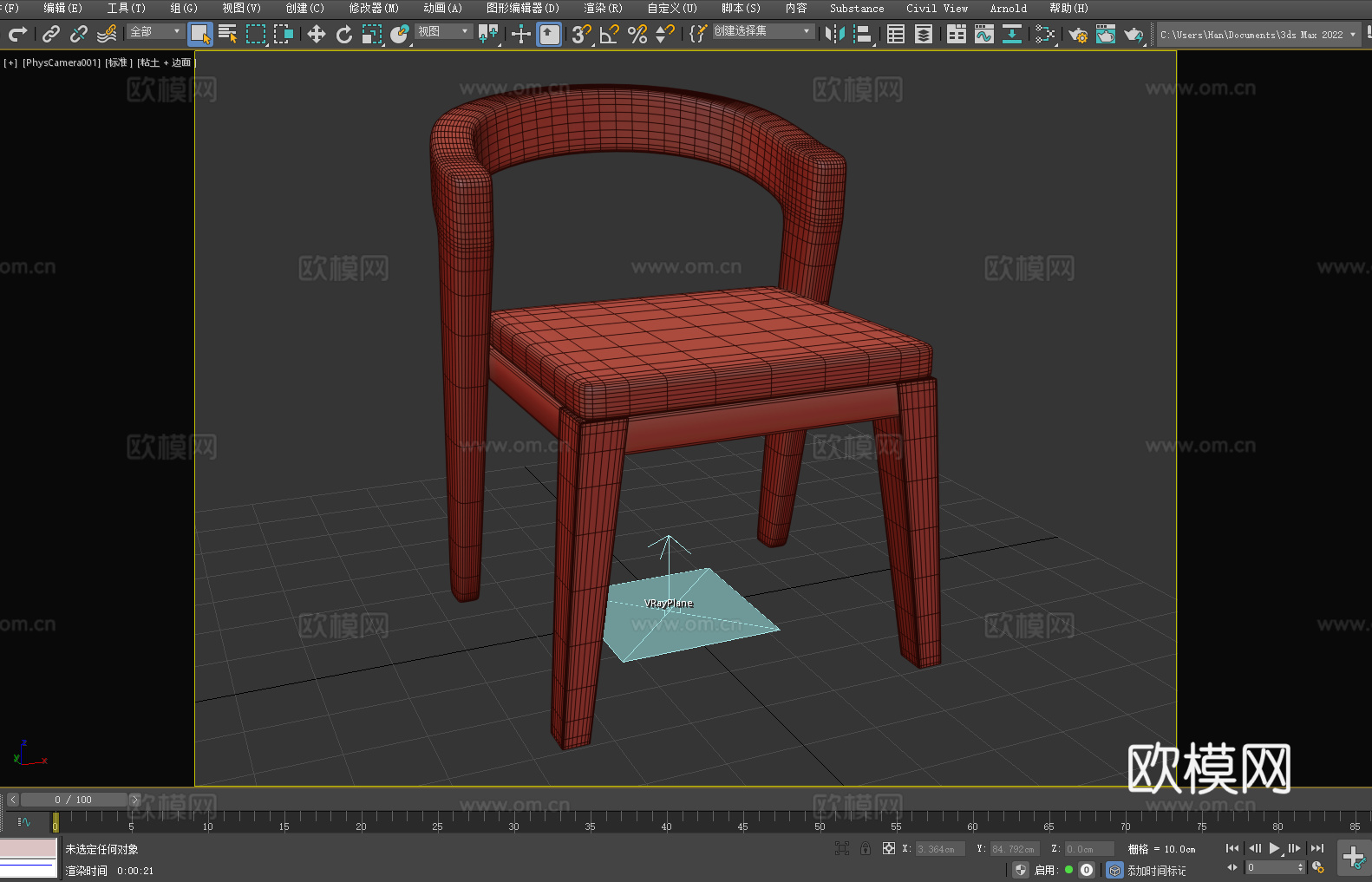Show the Ribbon toggle icon
The width and height of the screenshot is (1372, 882).
[957, 34]
